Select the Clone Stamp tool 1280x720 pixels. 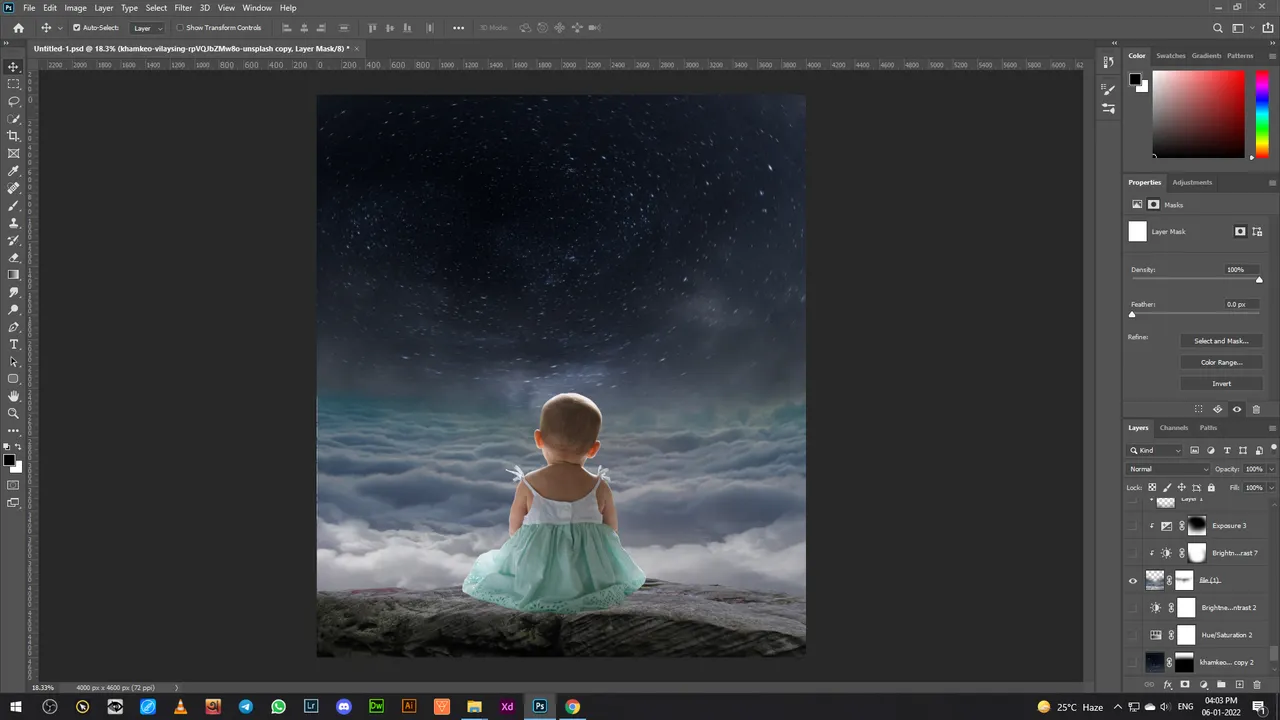coord(14,223)
